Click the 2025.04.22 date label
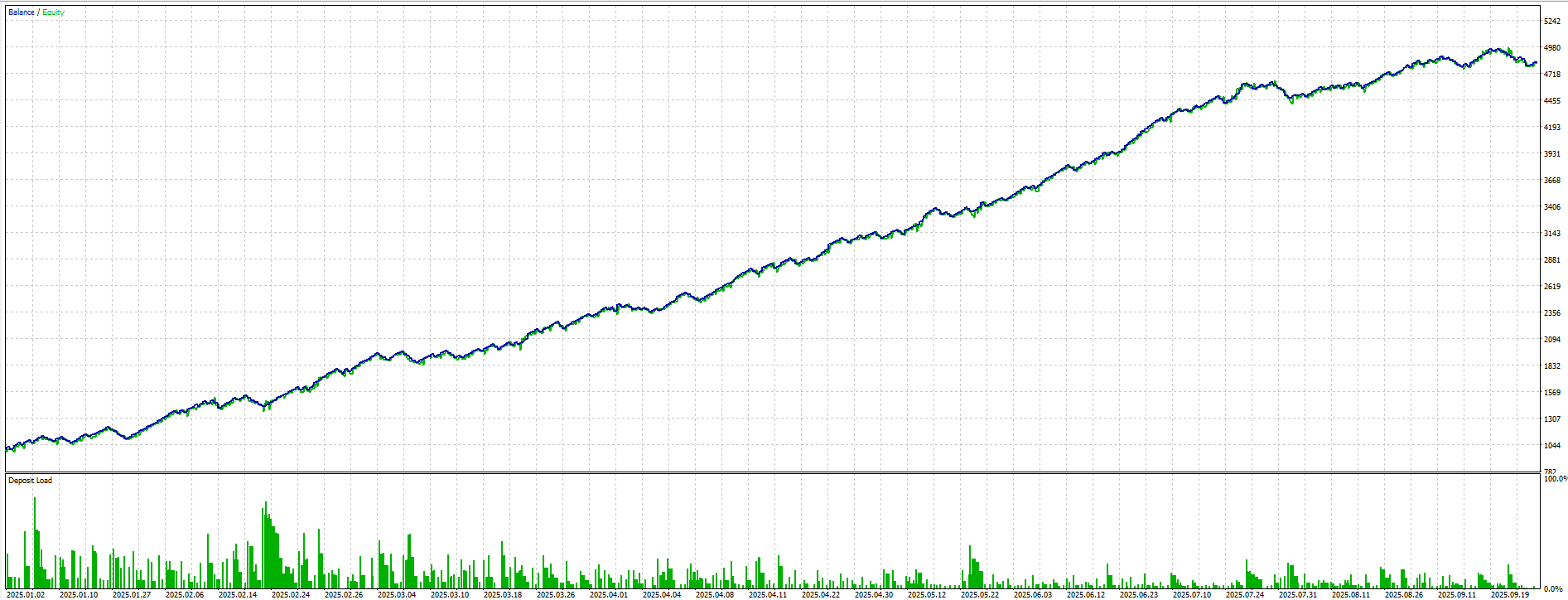The height and width of the screenshot is (600, 1568). click(821, 594)
